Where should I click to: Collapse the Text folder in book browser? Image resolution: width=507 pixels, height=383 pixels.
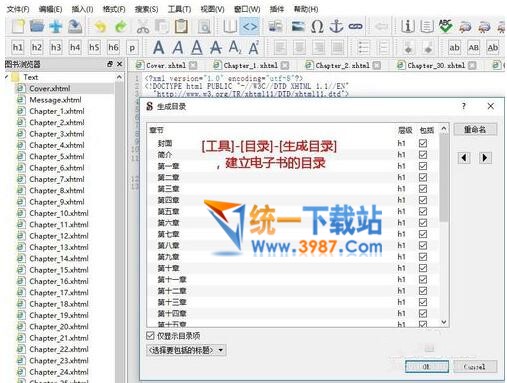7,77
